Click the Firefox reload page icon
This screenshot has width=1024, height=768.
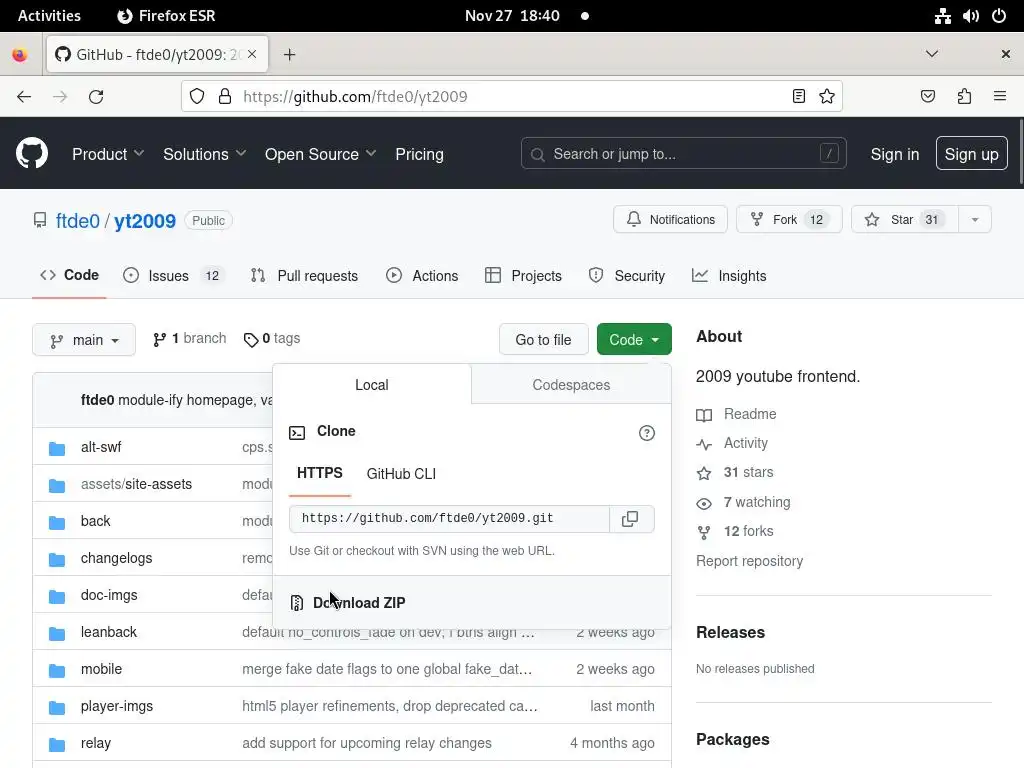click(96, 97)
